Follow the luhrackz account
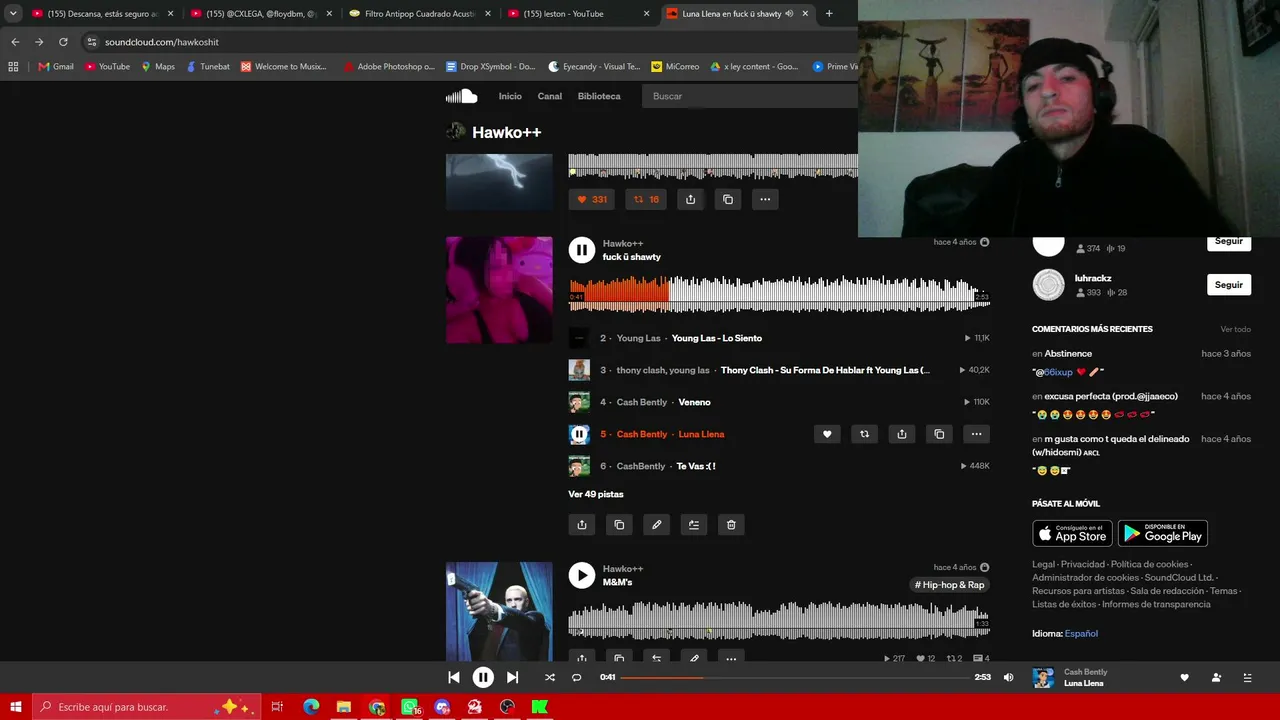Screen dimensions: 1280x720 [x=1229, y=285]
